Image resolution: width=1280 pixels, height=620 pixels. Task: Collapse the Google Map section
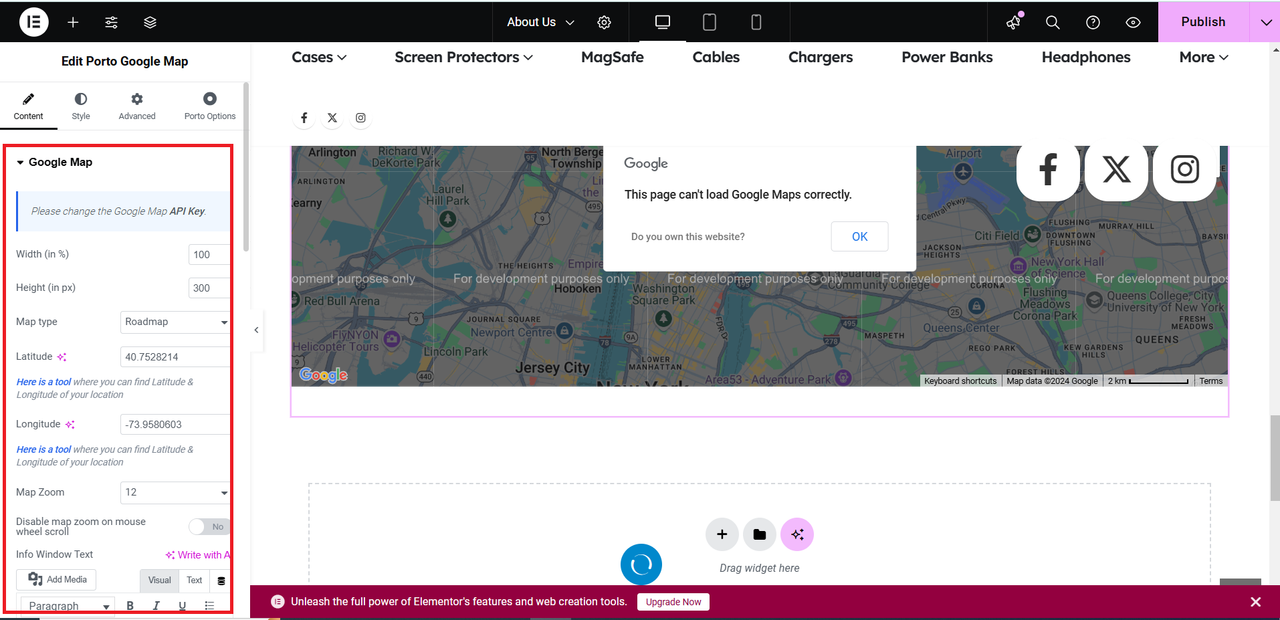(x=55, y=162)
